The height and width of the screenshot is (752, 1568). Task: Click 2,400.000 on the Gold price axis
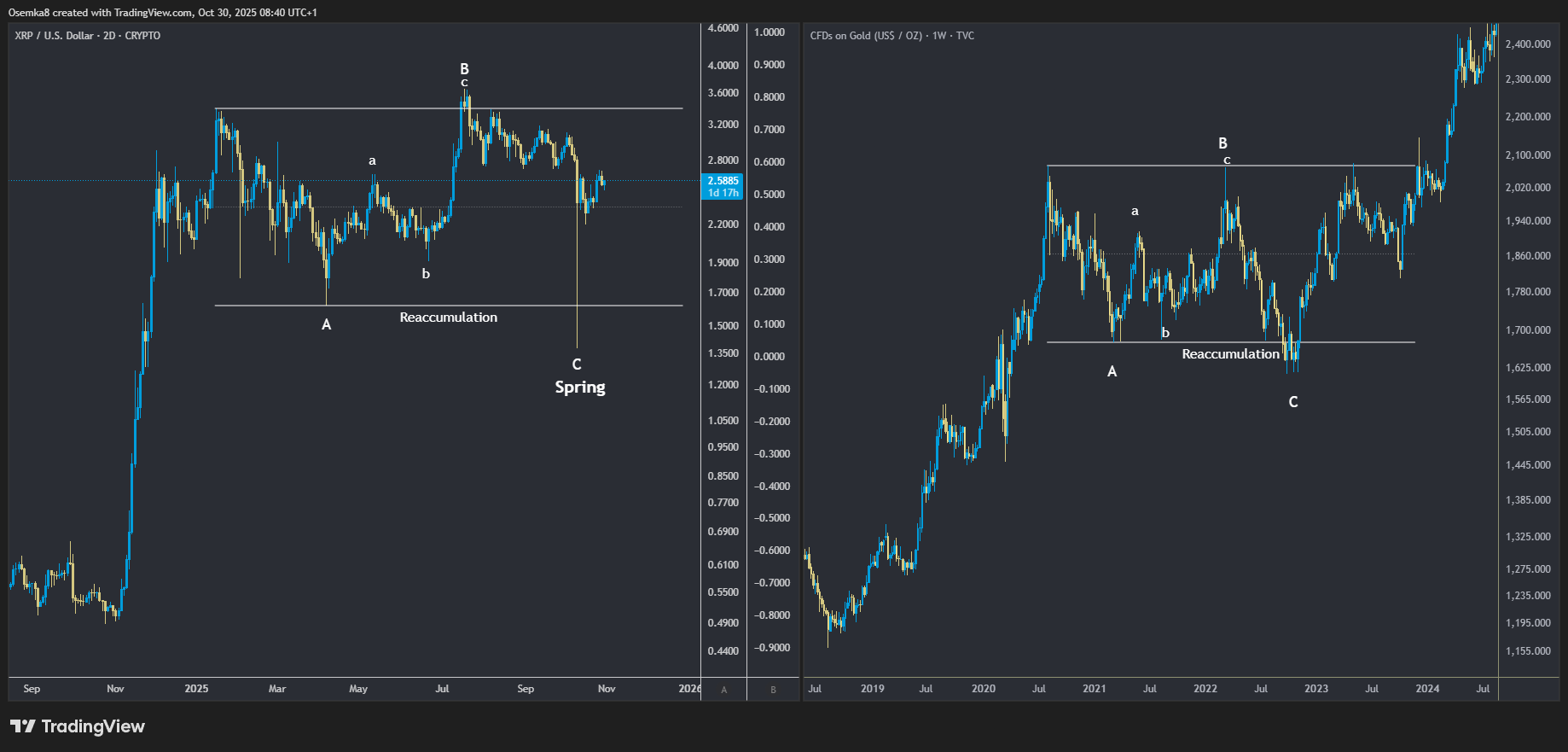pos(1528,44)
